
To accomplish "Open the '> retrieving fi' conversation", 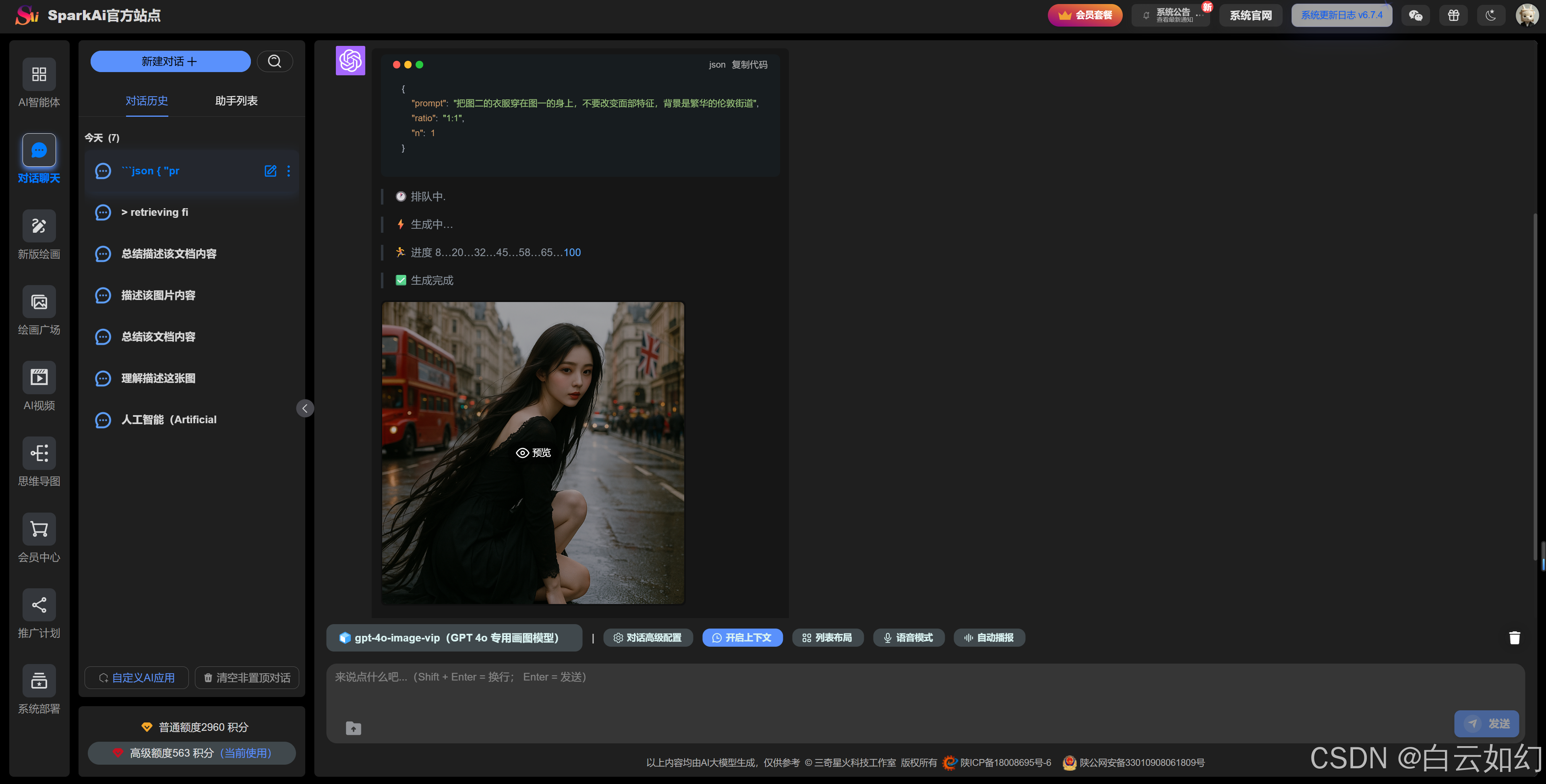I will tap(192, 213).
